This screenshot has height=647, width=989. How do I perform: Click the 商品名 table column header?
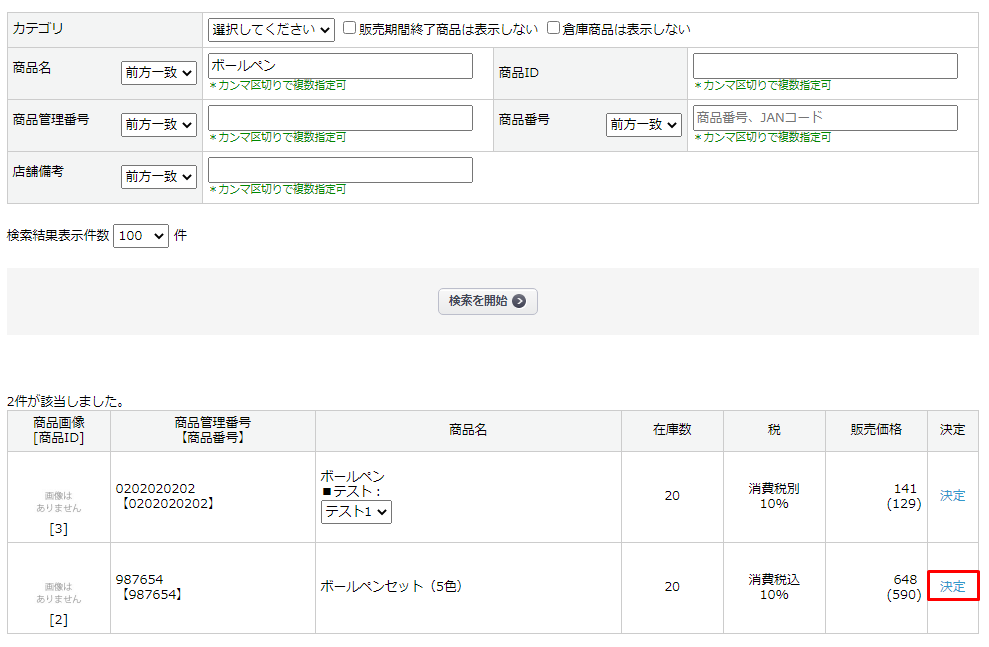(x=468, y=431)
